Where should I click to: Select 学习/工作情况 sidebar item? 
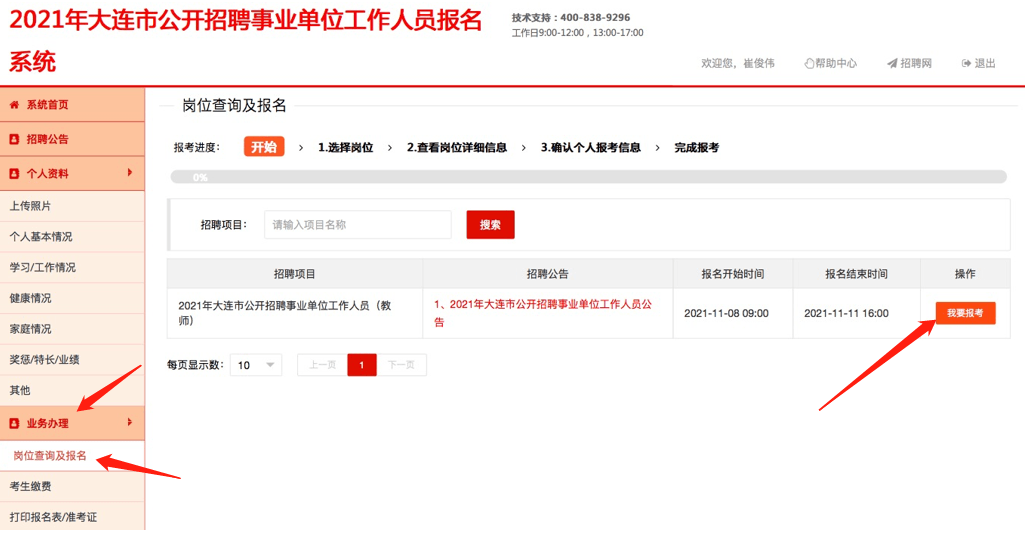42,267
